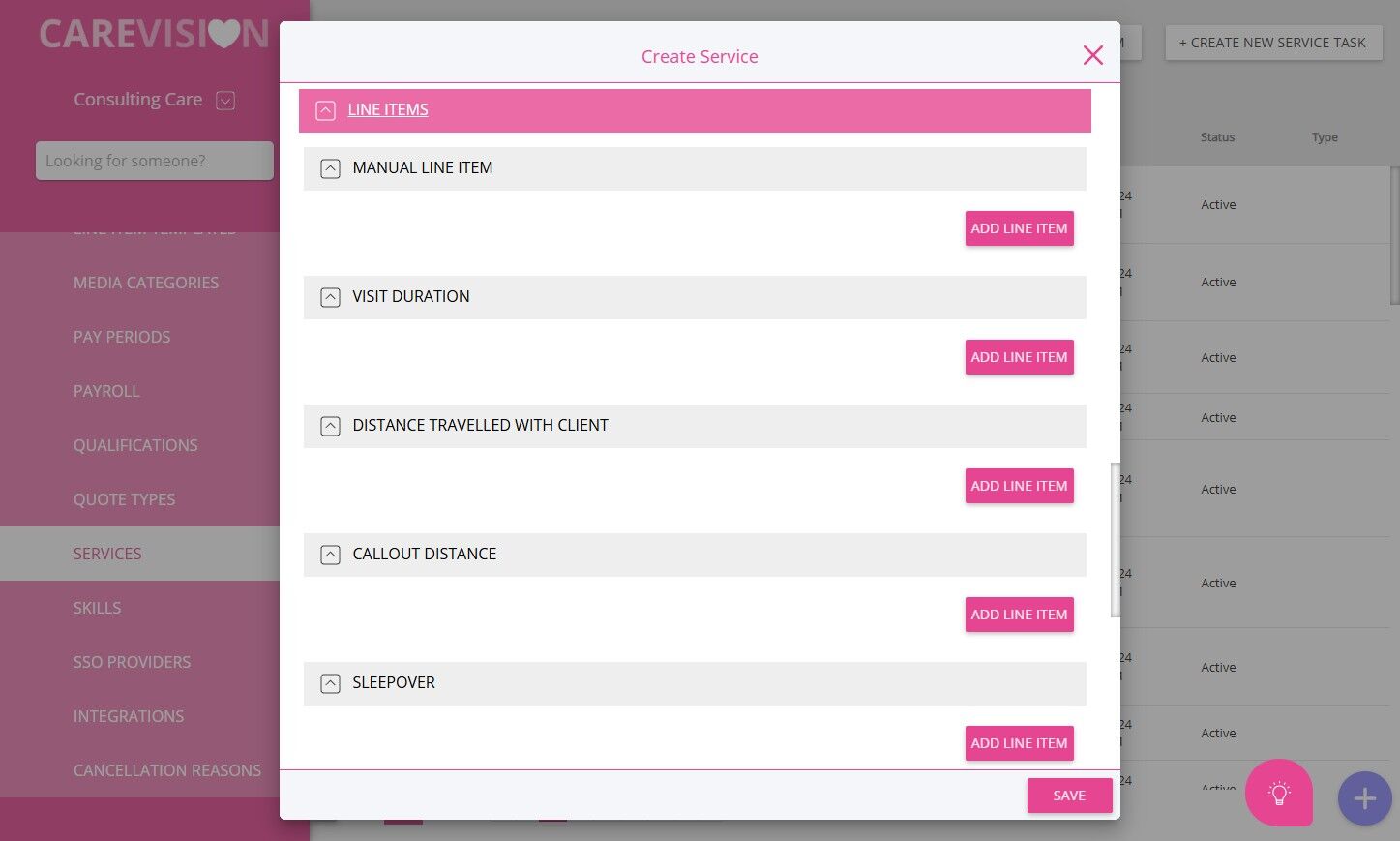Add line item under Visit Duration
The image size is (1400, 841).
coord(1019,357)
